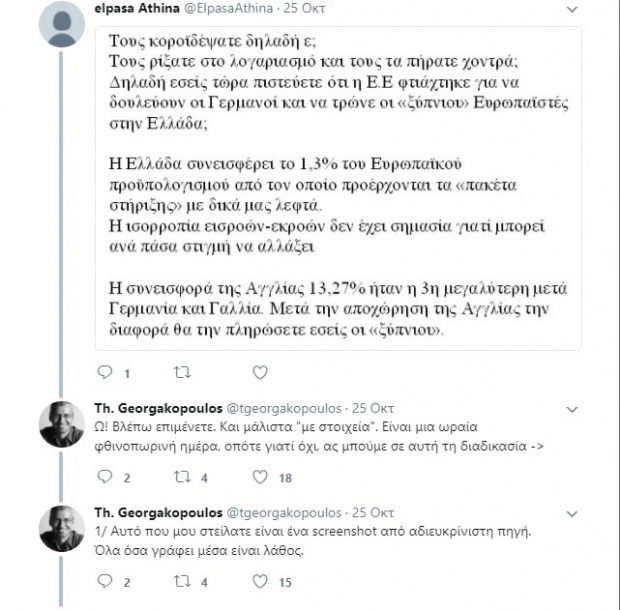Like elpasa Athina's tweet

(x=259, y=373)
